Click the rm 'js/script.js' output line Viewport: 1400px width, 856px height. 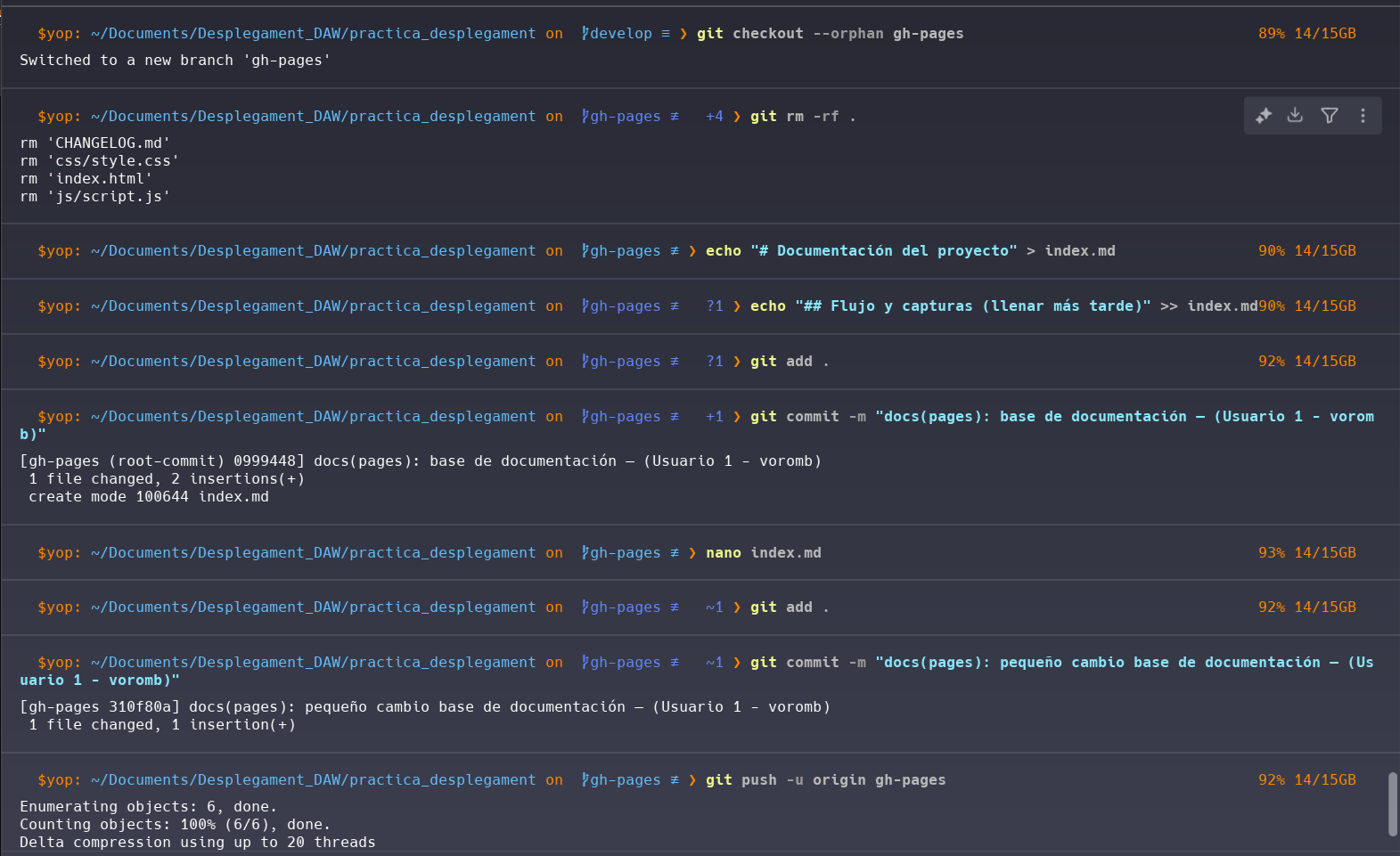click(x=94, y=197)
